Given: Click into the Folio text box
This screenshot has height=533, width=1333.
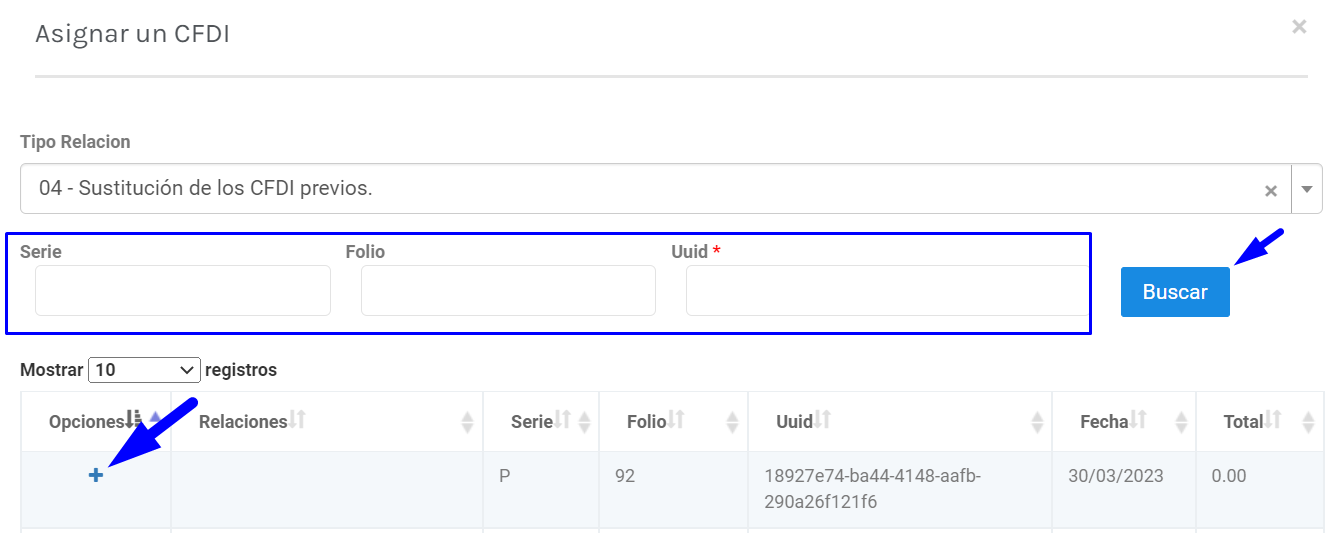Looking at the screenshot, I should (508, 291).
